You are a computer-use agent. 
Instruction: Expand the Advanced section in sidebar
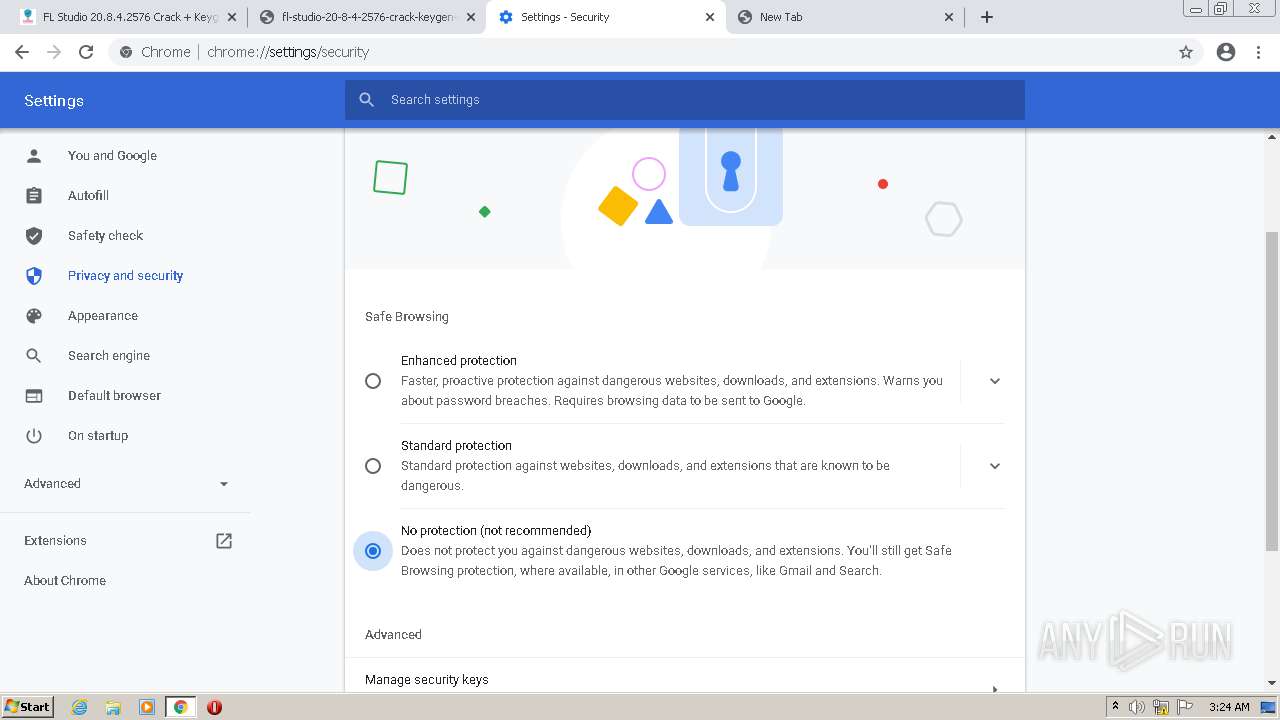126,484
